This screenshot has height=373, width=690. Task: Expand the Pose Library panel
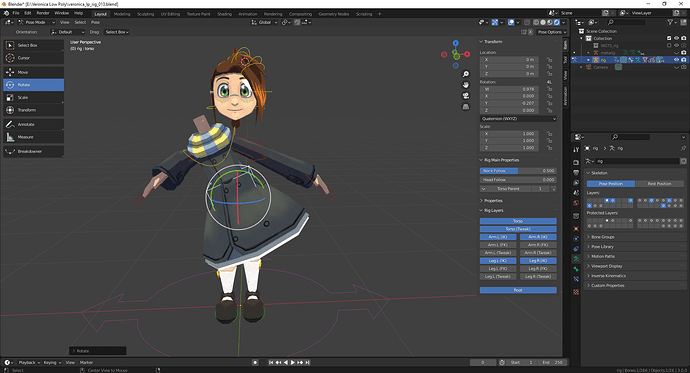pyautogui.click(x=602, y=247)
